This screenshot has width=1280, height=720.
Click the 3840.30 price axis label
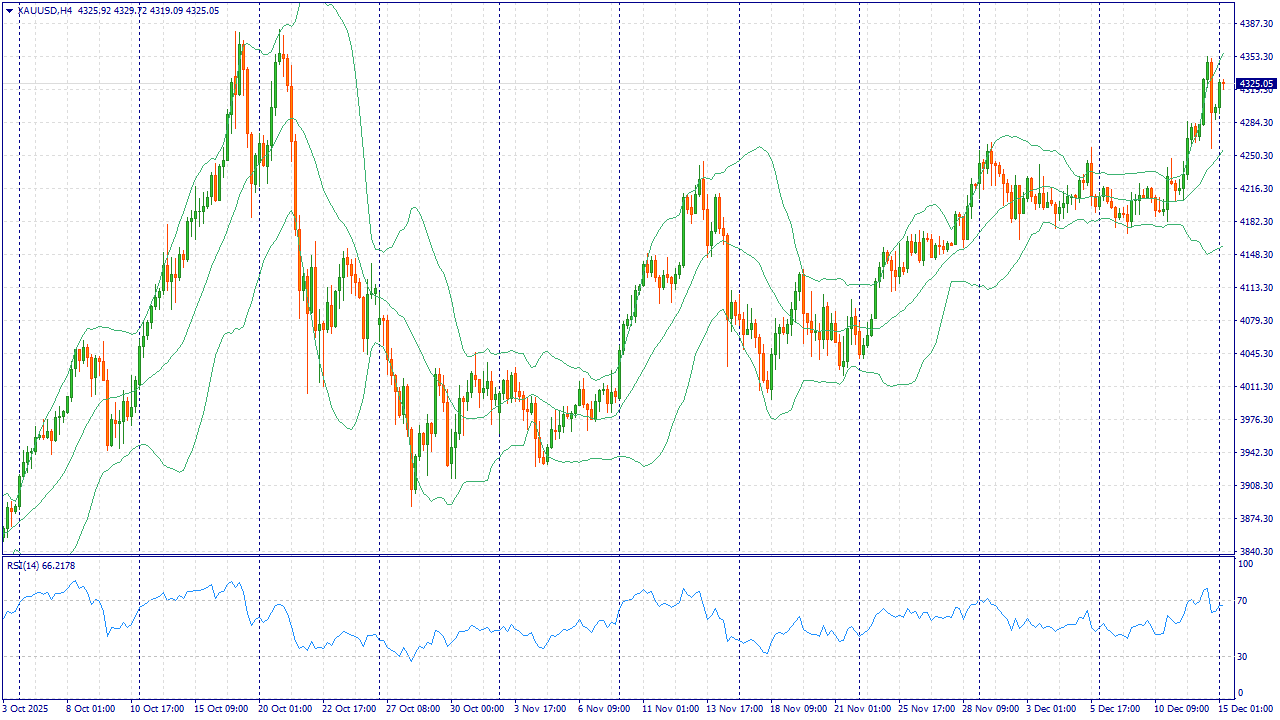(1255, 552)
